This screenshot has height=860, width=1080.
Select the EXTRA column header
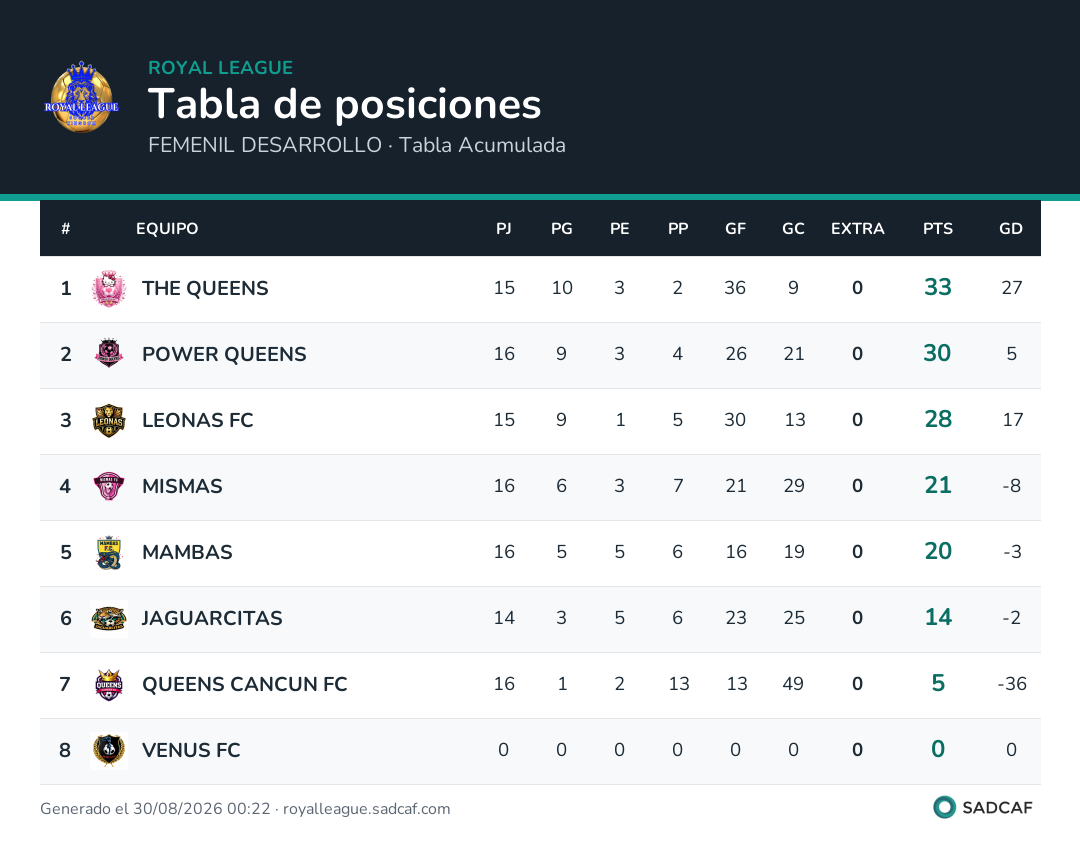click(x=858, y=229)
